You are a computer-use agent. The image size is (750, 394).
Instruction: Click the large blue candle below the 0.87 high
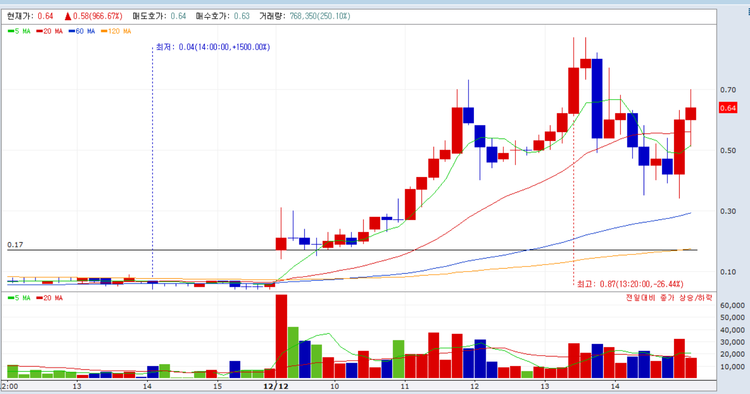[597, 98]
